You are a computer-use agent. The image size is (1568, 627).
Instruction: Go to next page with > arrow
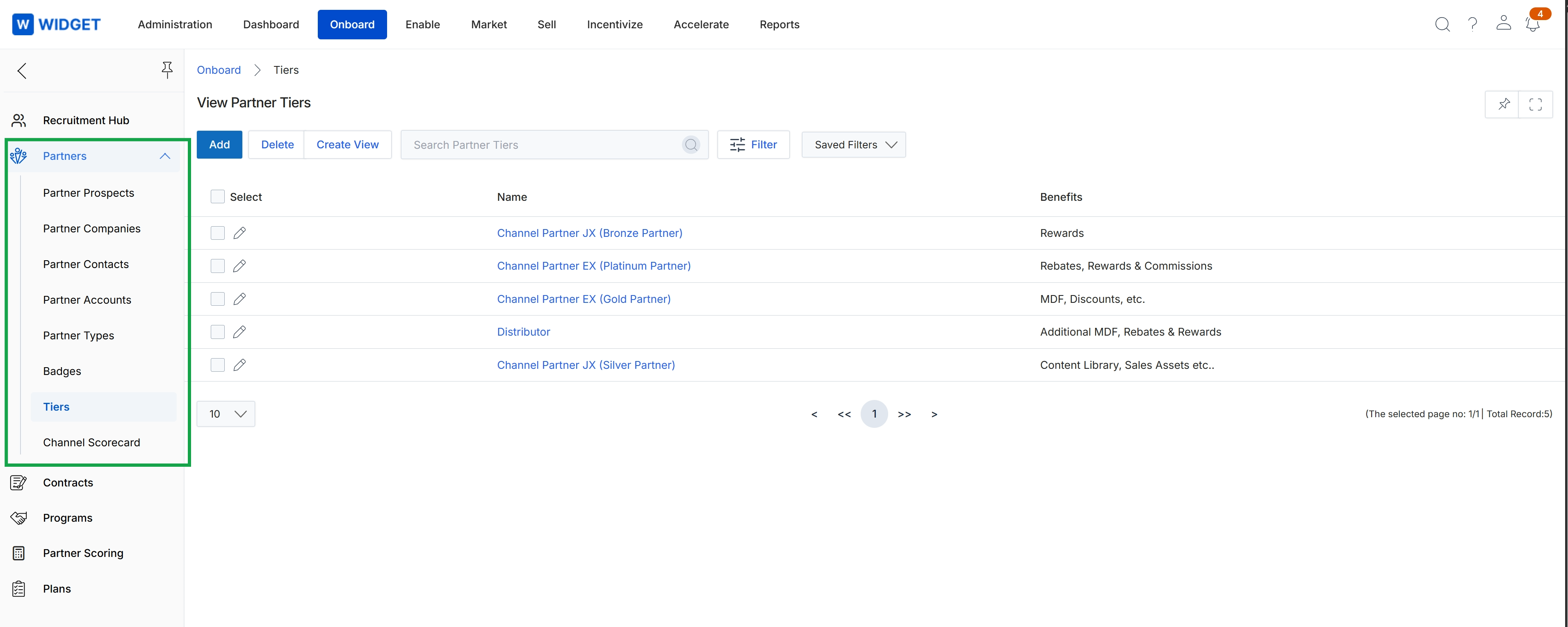934,414
